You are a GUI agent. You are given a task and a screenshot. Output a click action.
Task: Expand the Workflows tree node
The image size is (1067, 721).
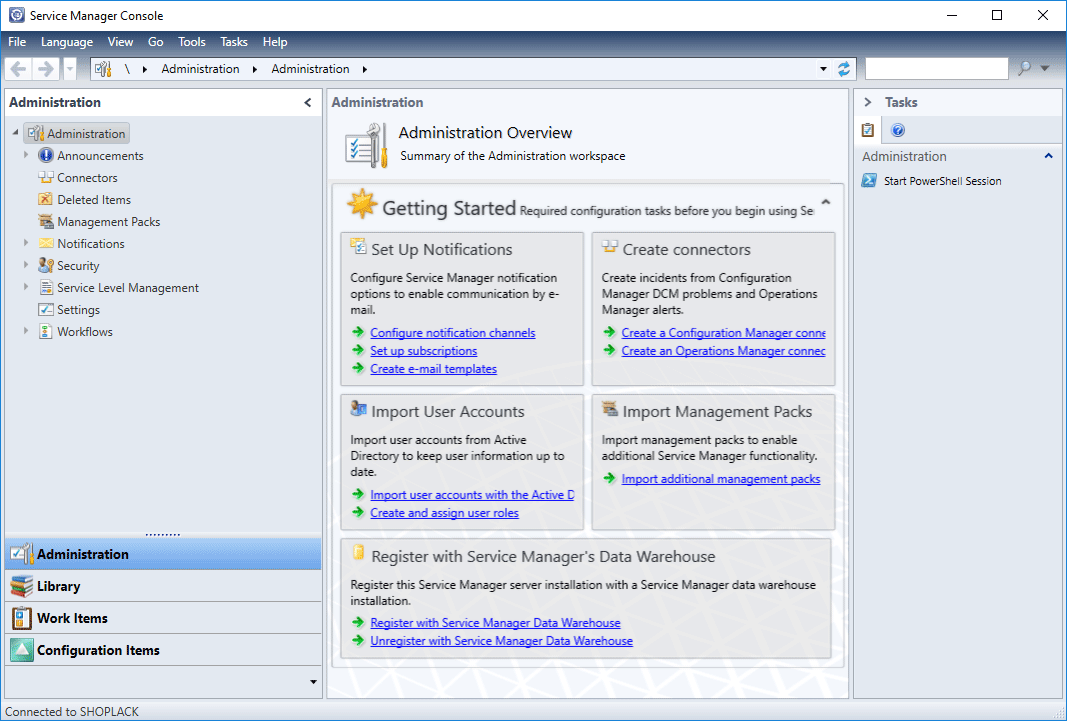tap(26, 331)
